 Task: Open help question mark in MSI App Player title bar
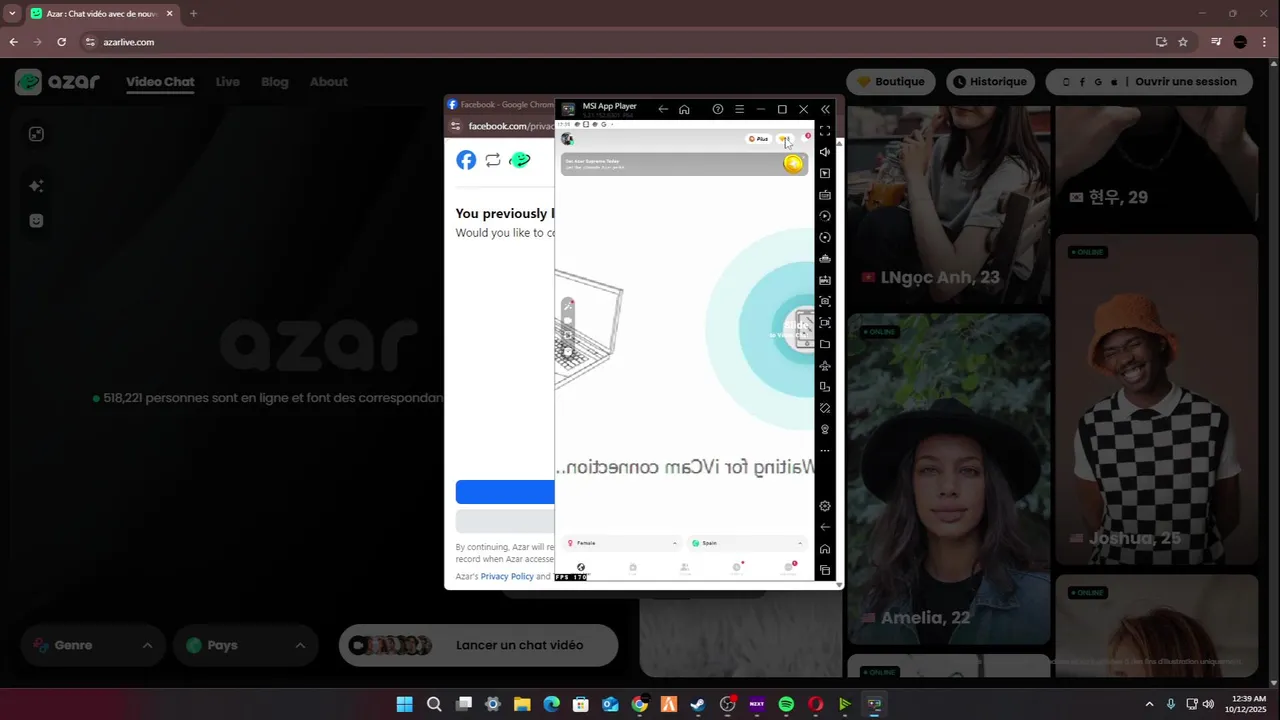tap(717, 109)
